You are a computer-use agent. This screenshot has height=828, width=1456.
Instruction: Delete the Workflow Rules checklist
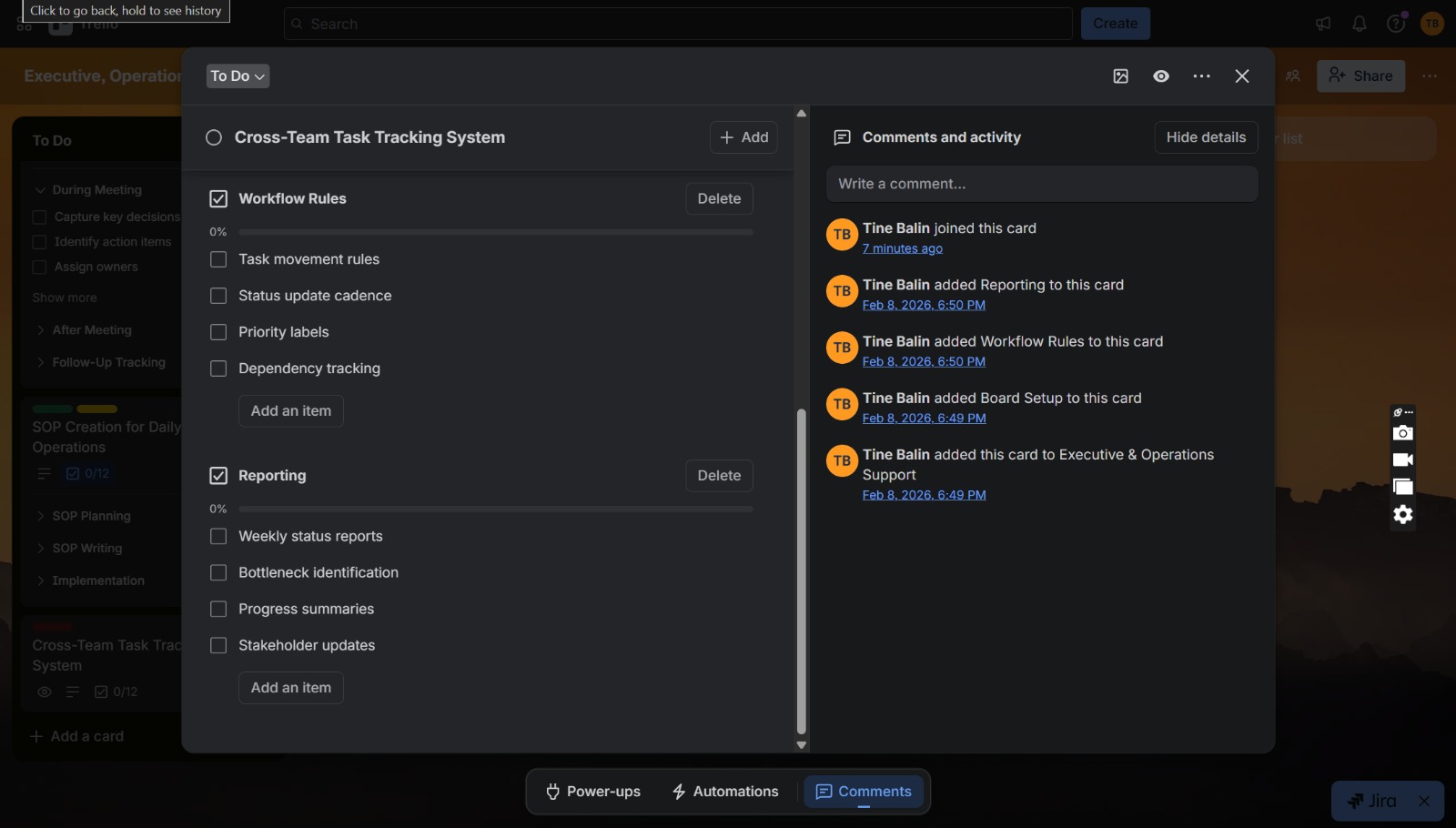719,198
